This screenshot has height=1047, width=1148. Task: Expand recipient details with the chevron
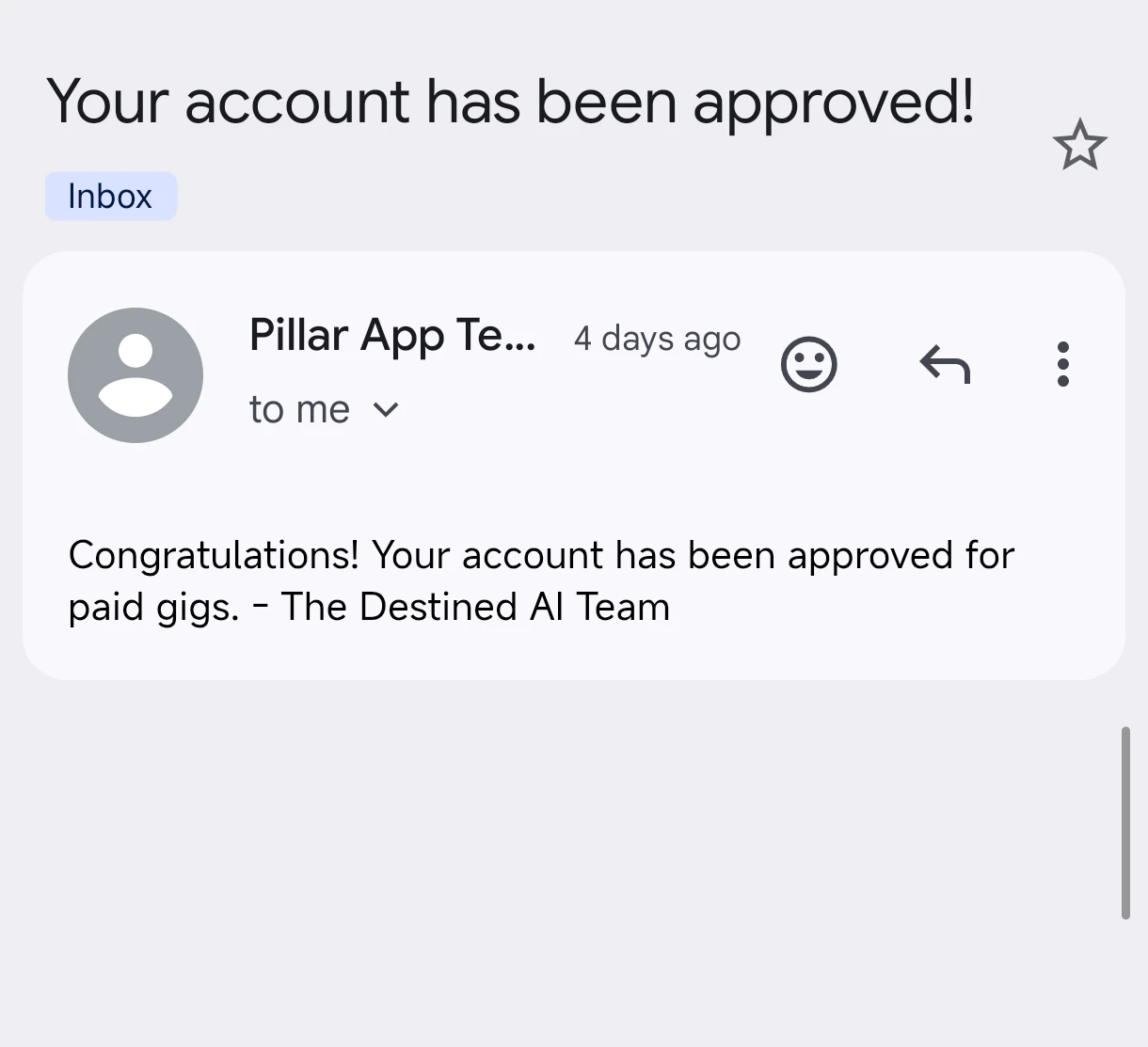click(386, 410)
